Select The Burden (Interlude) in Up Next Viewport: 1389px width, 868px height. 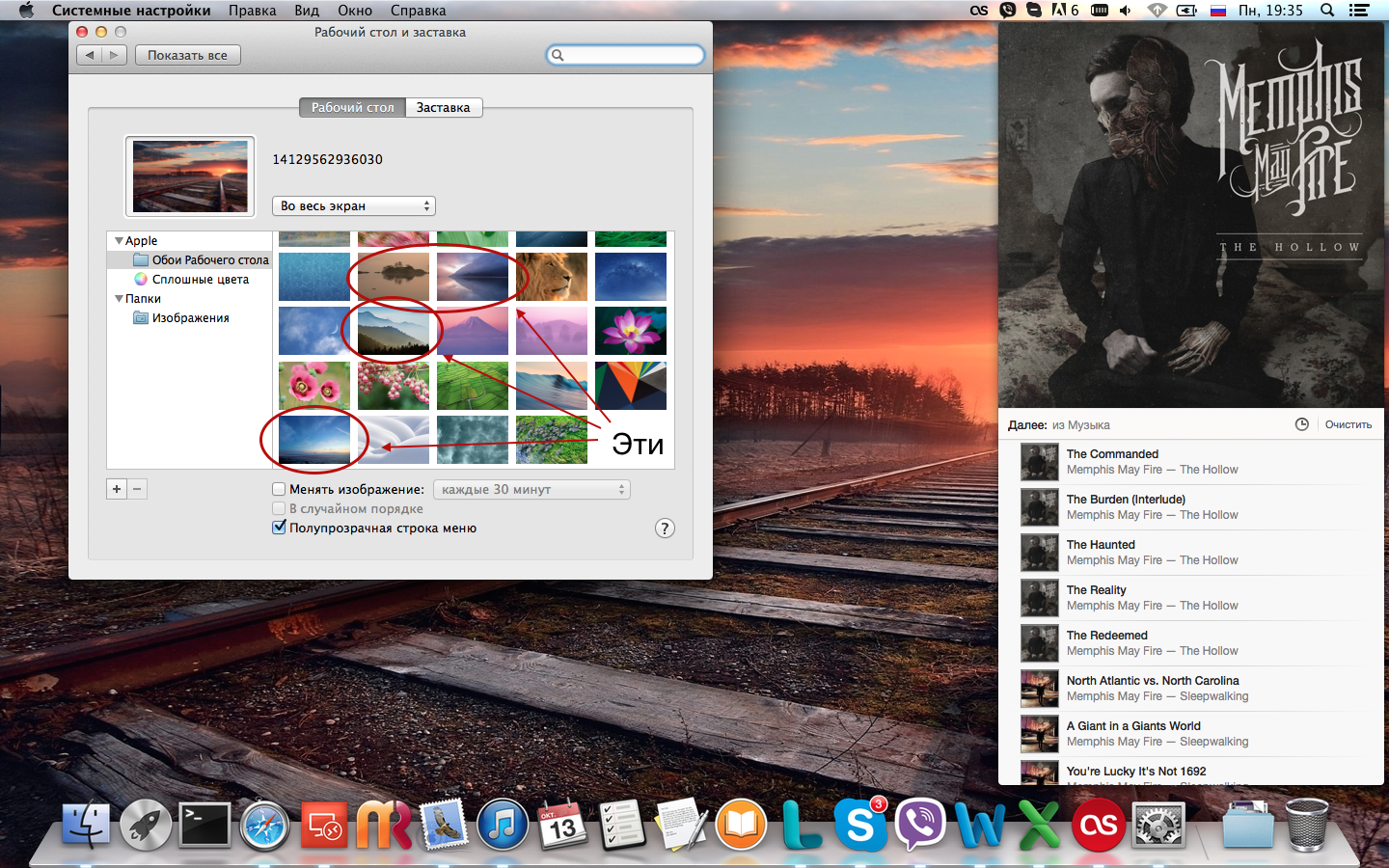coord(1192,507)
